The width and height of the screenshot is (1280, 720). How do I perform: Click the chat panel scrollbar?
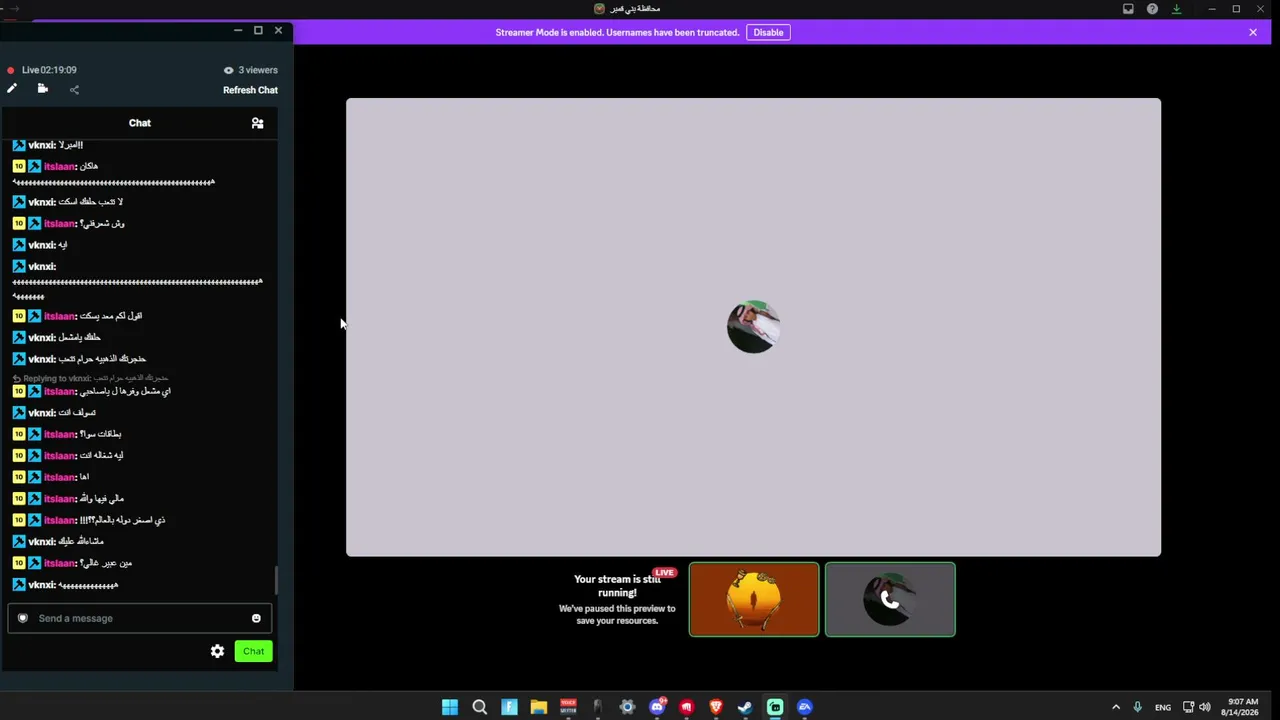(x=276, y=579)
